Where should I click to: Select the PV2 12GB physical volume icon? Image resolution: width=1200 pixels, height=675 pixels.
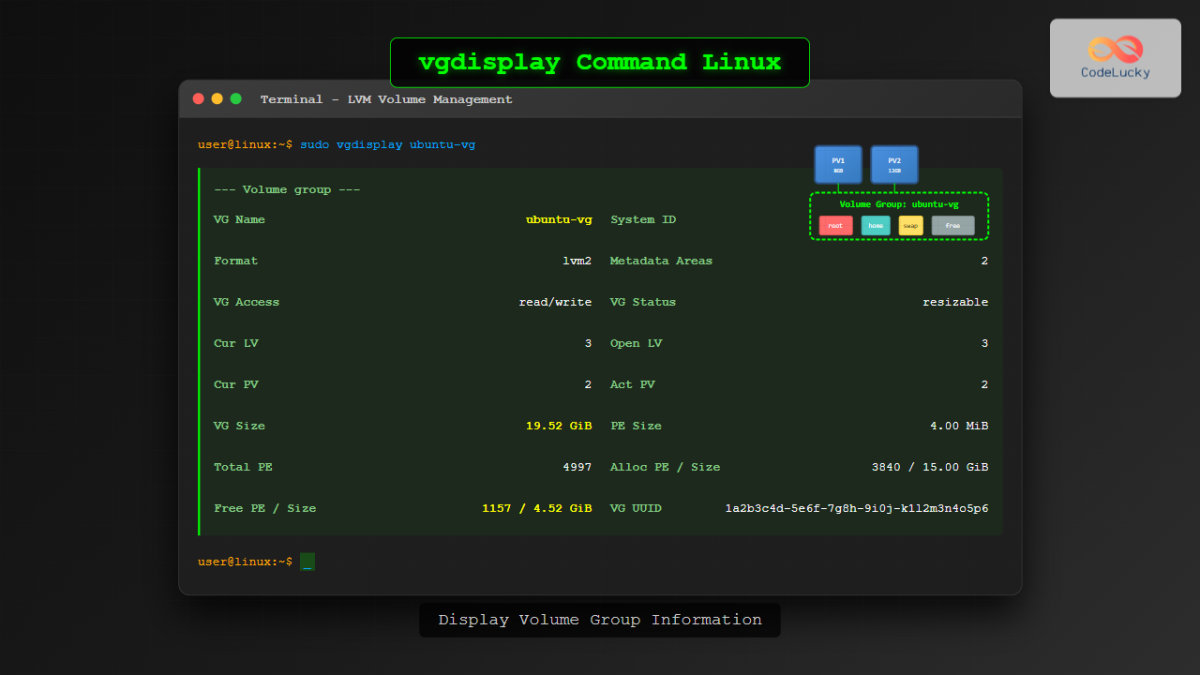point(893,164)
